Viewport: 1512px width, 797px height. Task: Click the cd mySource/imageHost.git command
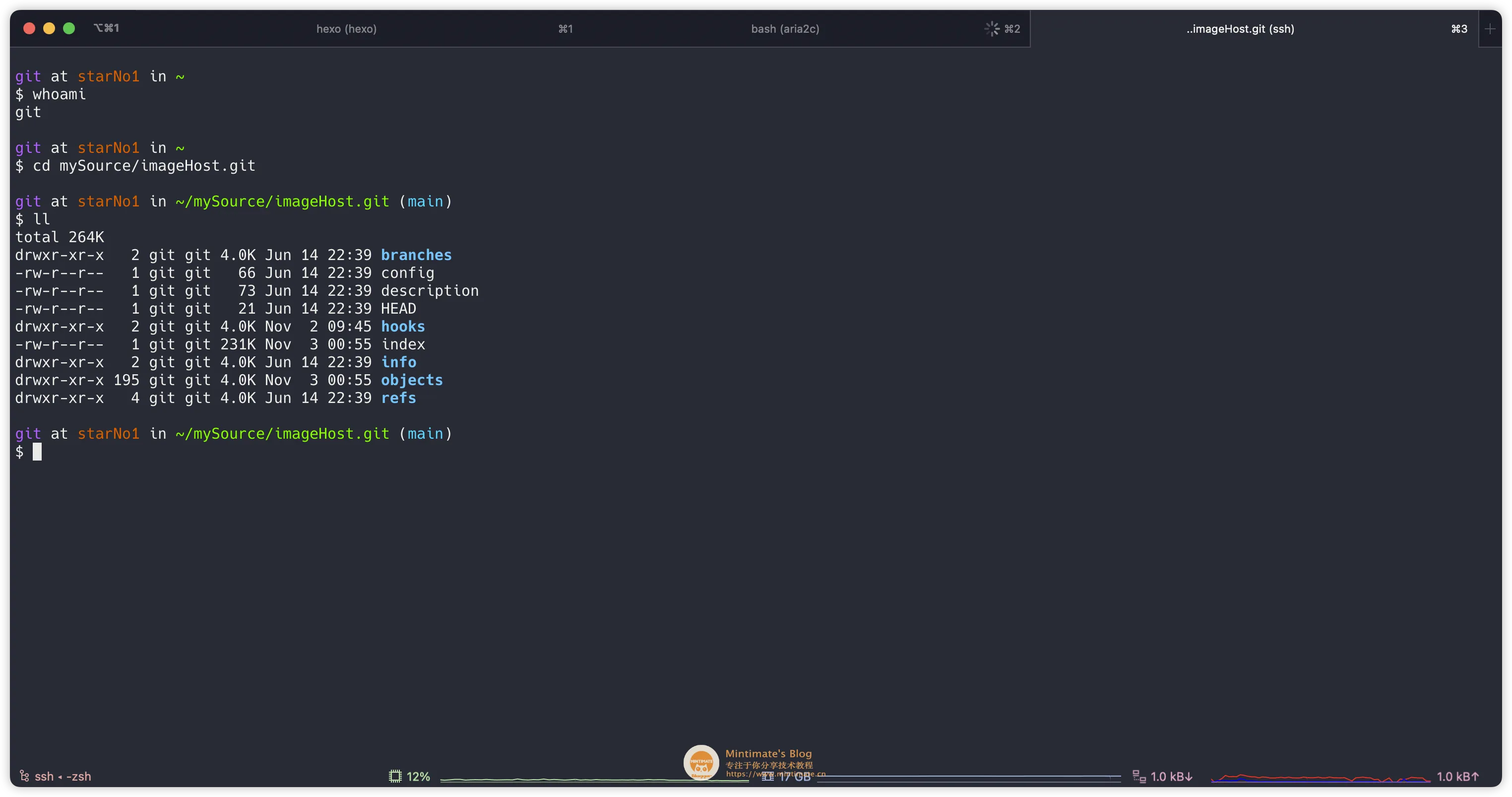[144, 166]
